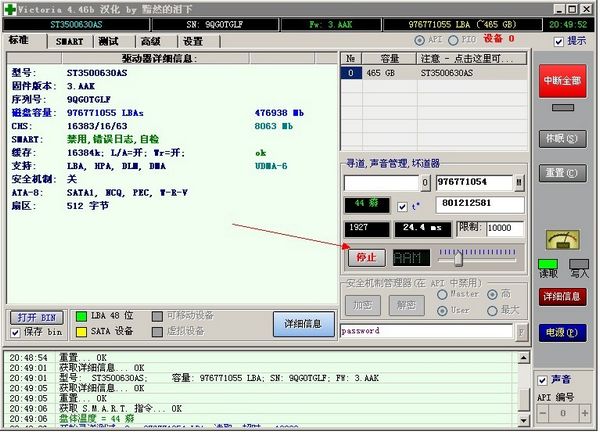600x432 pixels.
Task: Click the 重置 (Reset) button
Action: 563,172
